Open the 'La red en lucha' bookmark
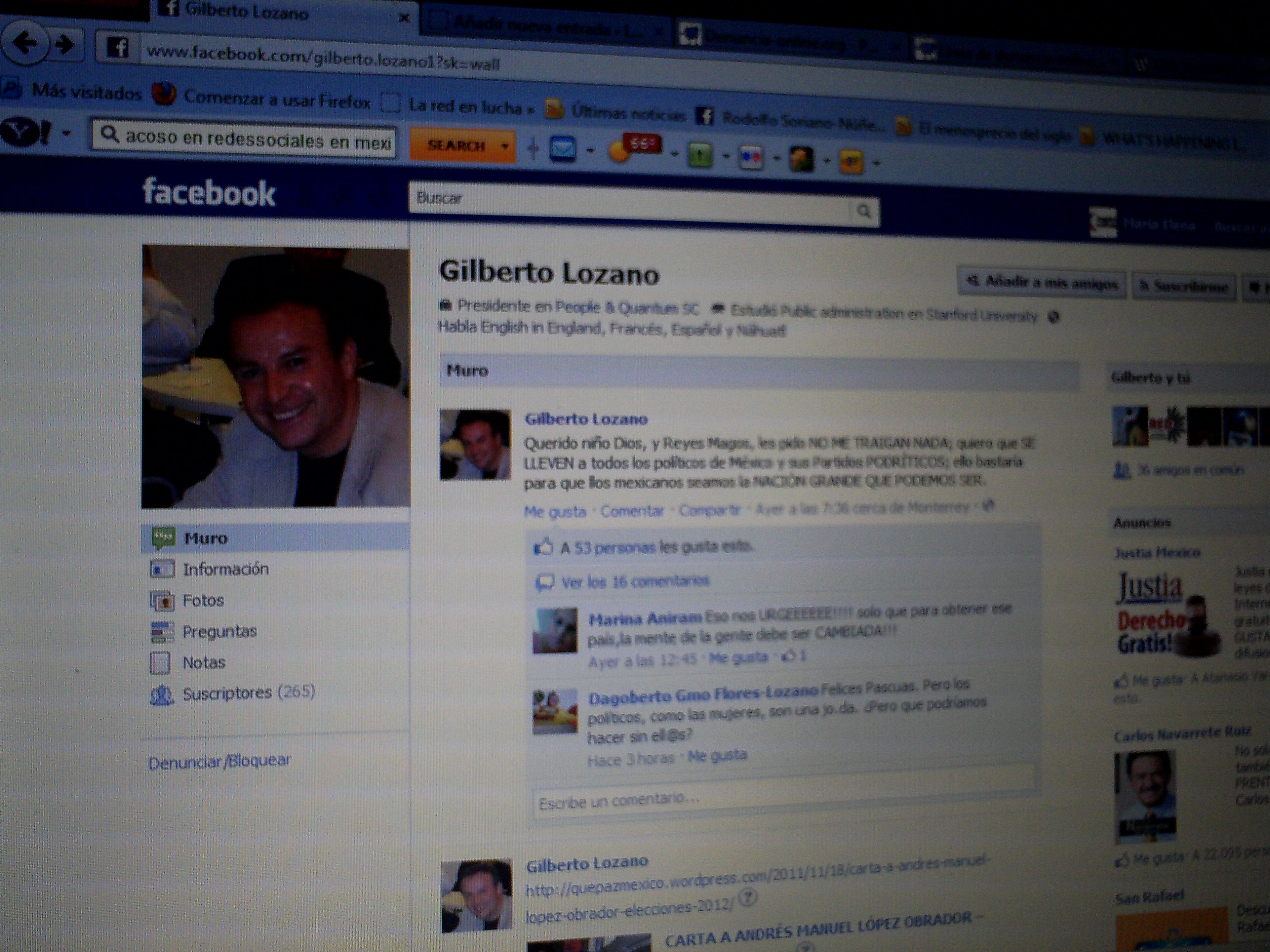The width and height of the screenshot is (1270, 952). [459, 105]
